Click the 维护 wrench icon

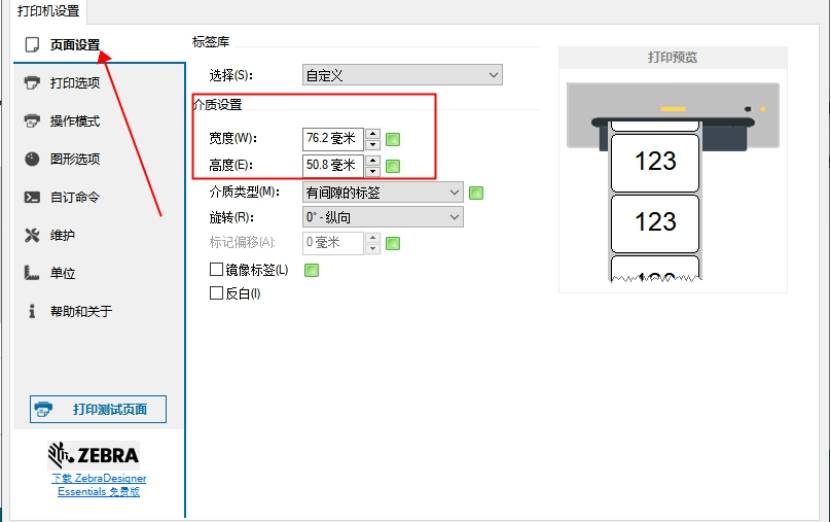pos(32,235)
